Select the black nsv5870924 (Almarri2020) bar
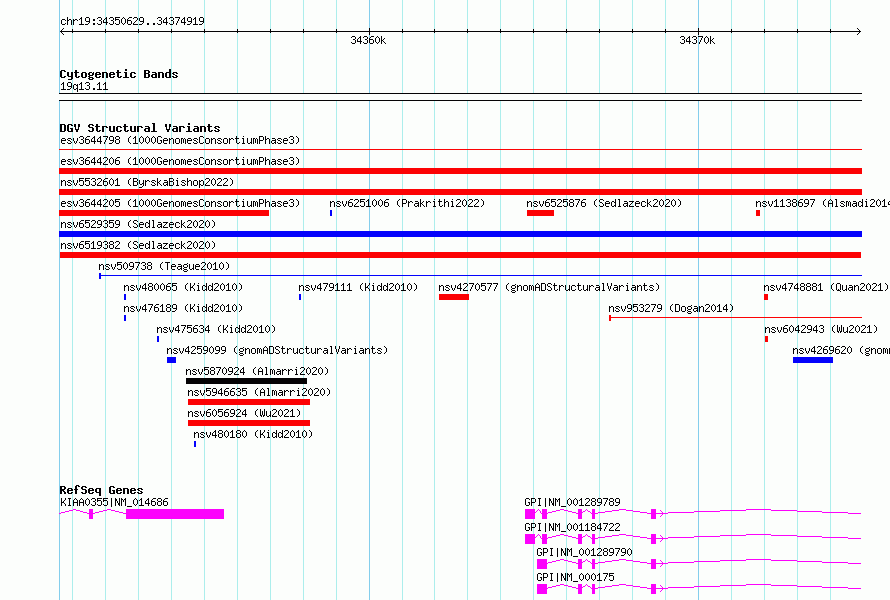 click(x=246, y=381)
